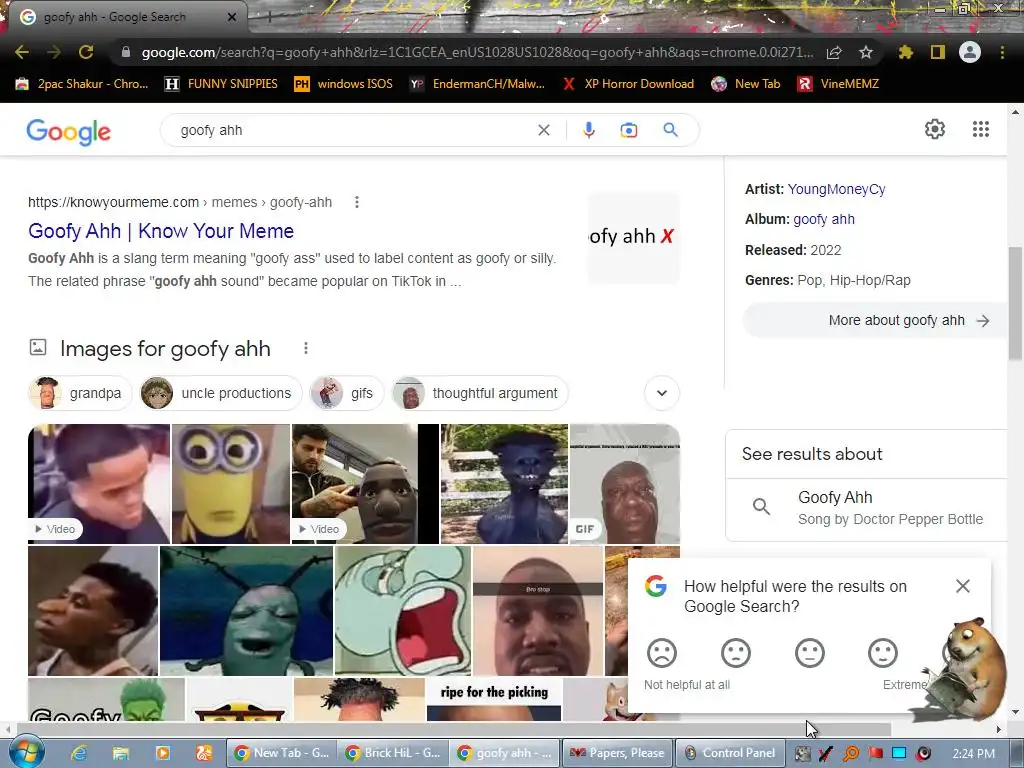The height and width of the screenshot is (768, 1024).
Task: Click inside the goofy ahh search field
Action: (x=353, y=130)
